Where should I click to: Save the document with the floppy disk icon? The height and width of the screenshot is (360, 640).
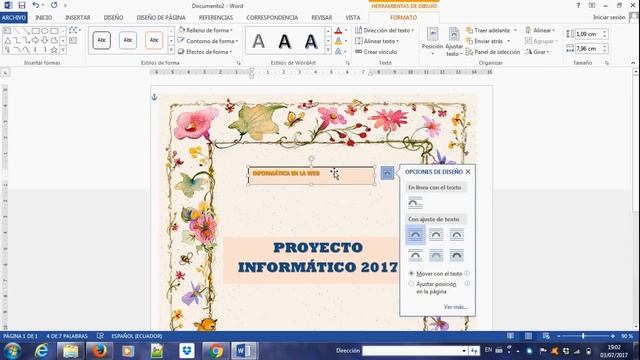click(22, 5)
